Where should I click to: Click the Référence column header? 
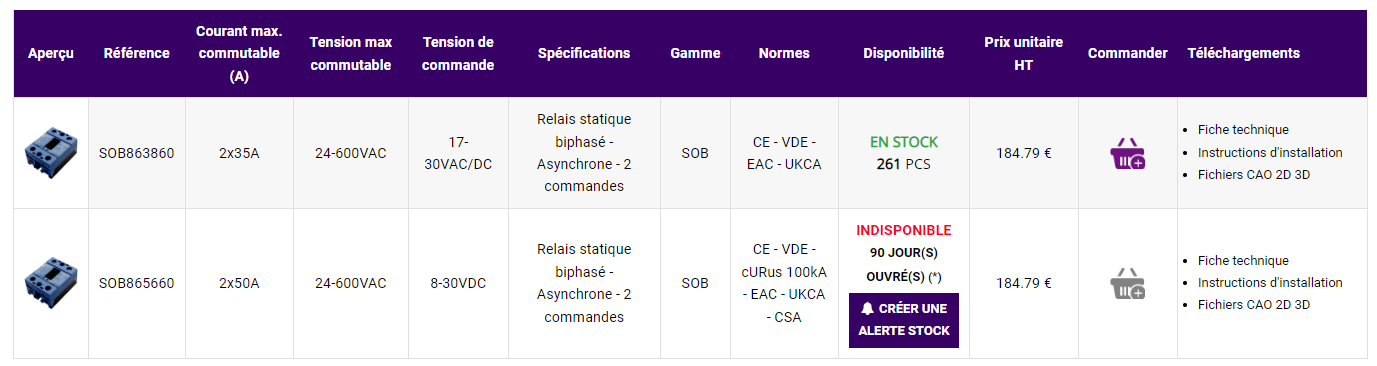137,54
